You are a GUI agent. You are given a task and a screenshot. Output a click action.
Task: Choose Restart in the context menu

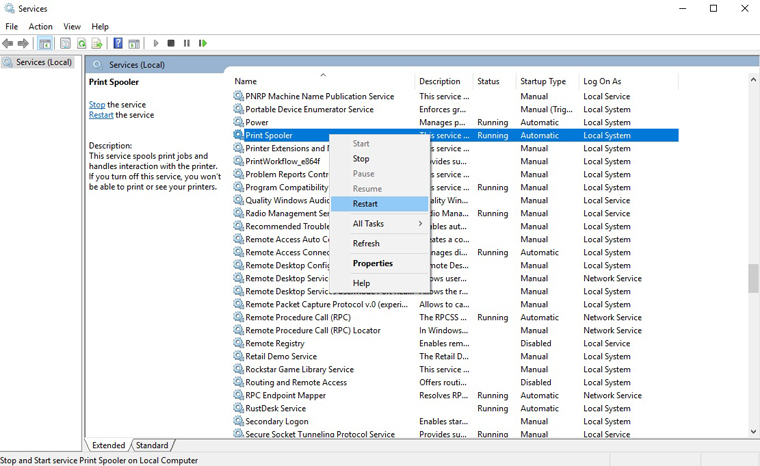point(380,204)
